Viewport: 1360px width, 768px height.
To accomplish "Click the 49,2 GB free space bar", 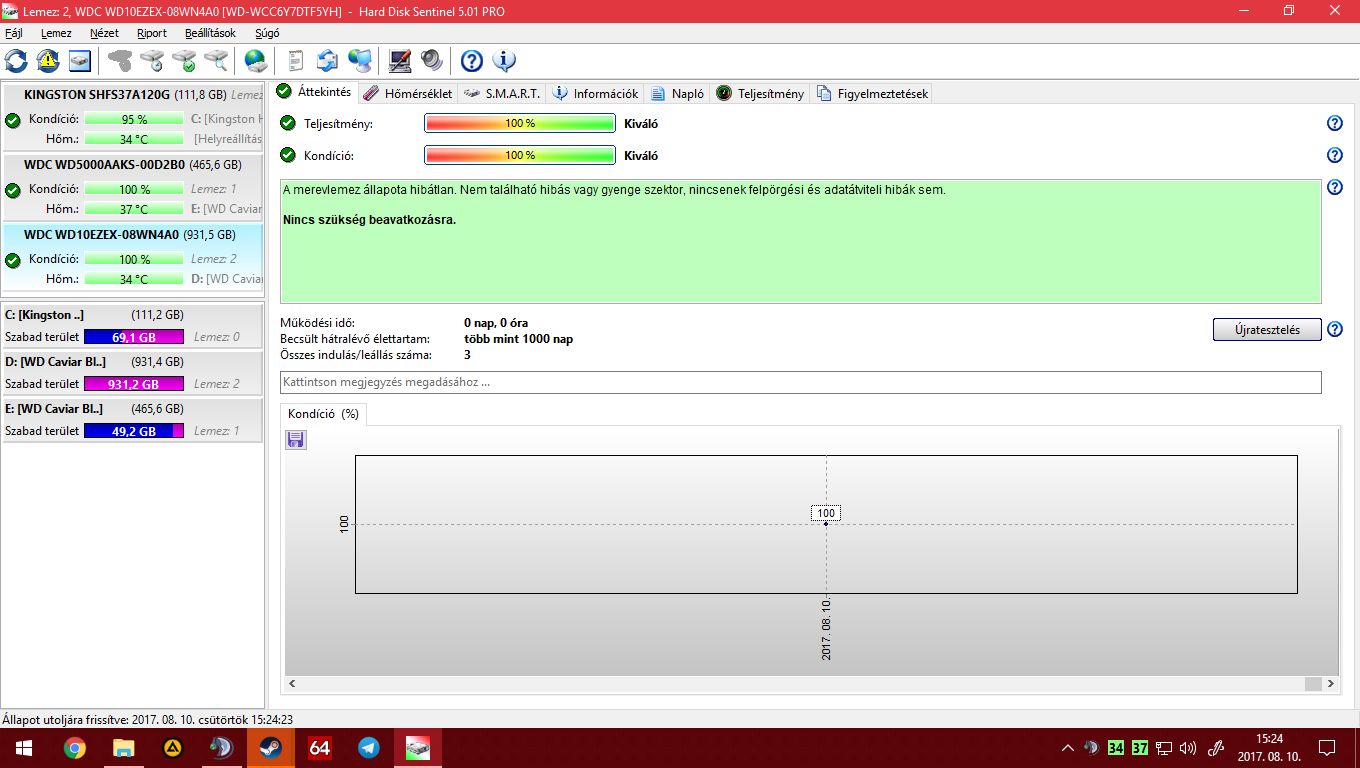I will coord(134,431).
